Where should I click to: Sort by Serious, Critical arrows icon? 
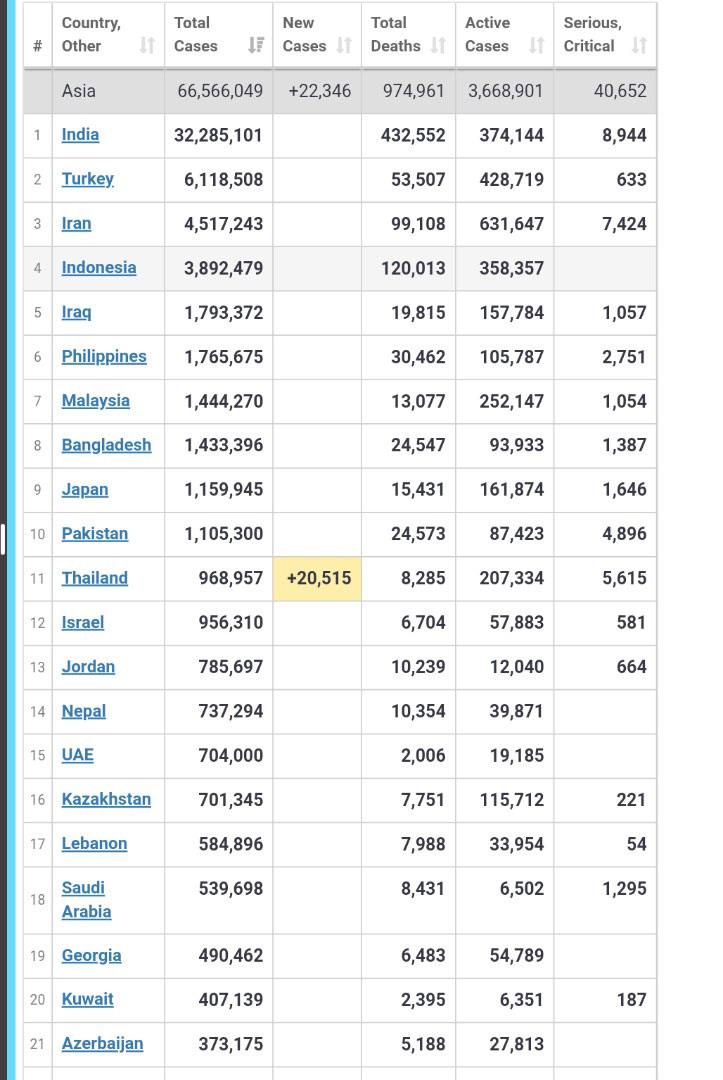[640, 45]
